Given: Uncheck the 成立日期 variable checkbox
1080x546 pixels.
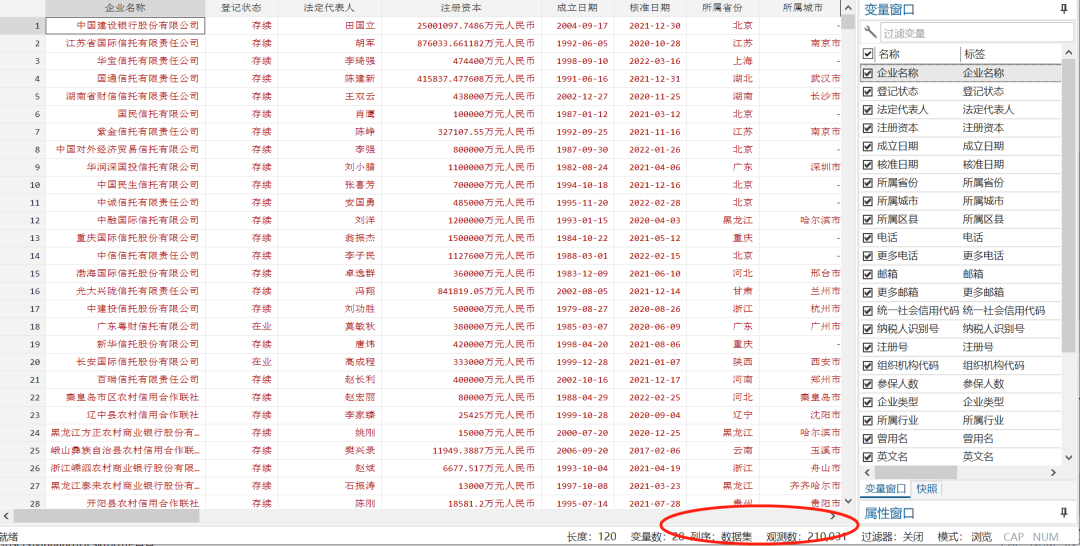Looking at the screenshot, I should 868,146.
